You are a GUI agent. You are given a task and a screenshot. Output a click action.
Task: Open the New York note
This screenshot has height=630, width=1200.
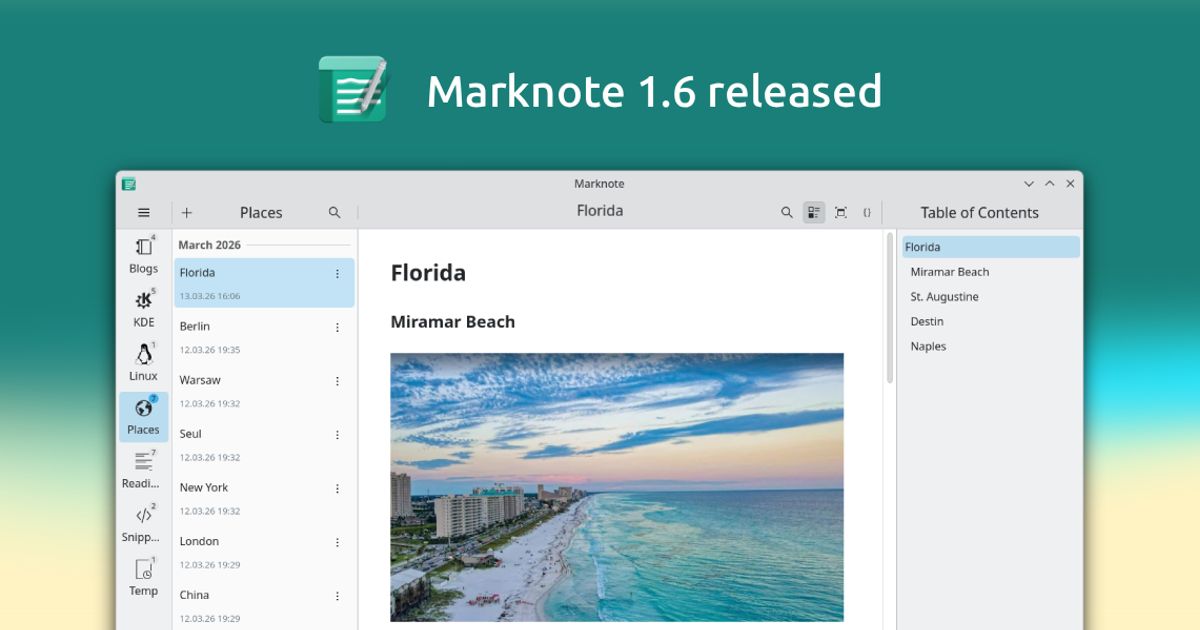264,498
